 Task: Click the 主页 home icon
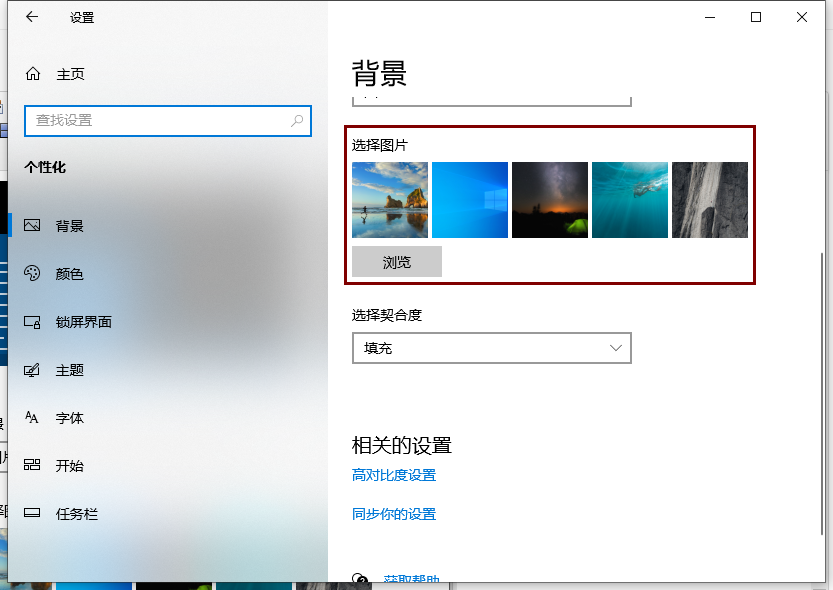[31, 72]
